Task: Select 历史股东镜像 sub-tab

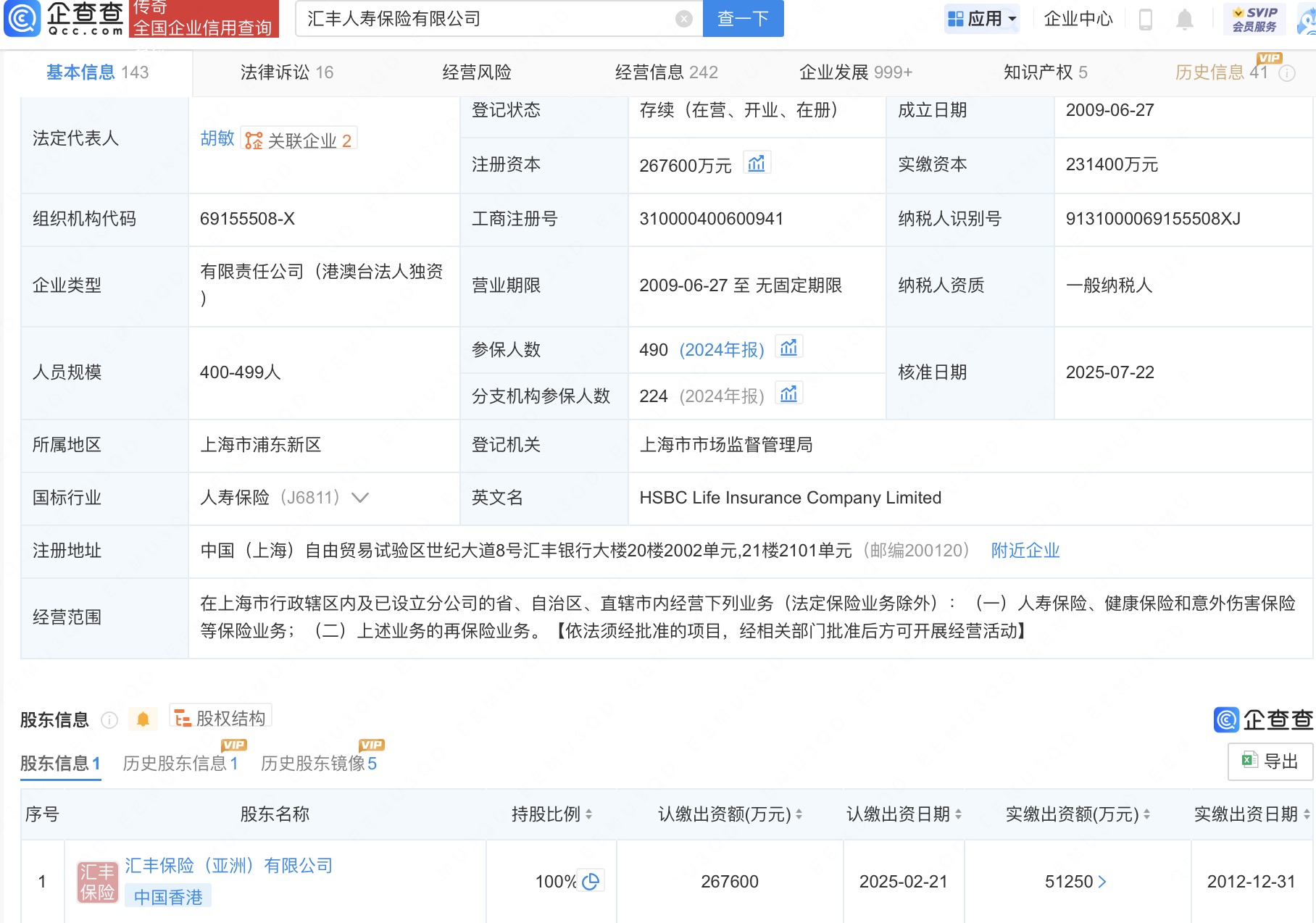Action: (x=319, y=763)
